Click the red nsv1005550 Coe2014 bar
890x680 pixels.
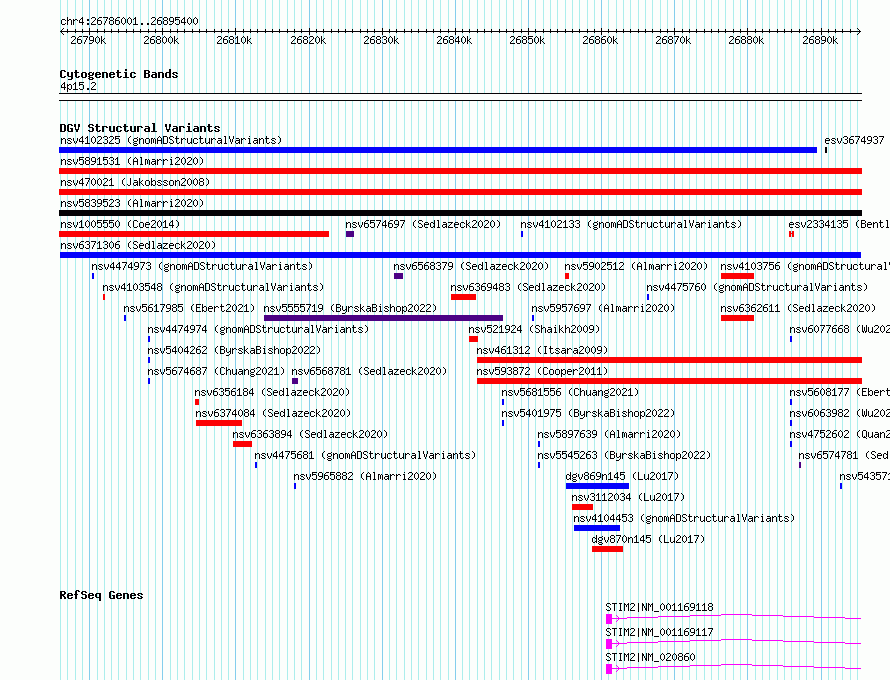point(194,234)
